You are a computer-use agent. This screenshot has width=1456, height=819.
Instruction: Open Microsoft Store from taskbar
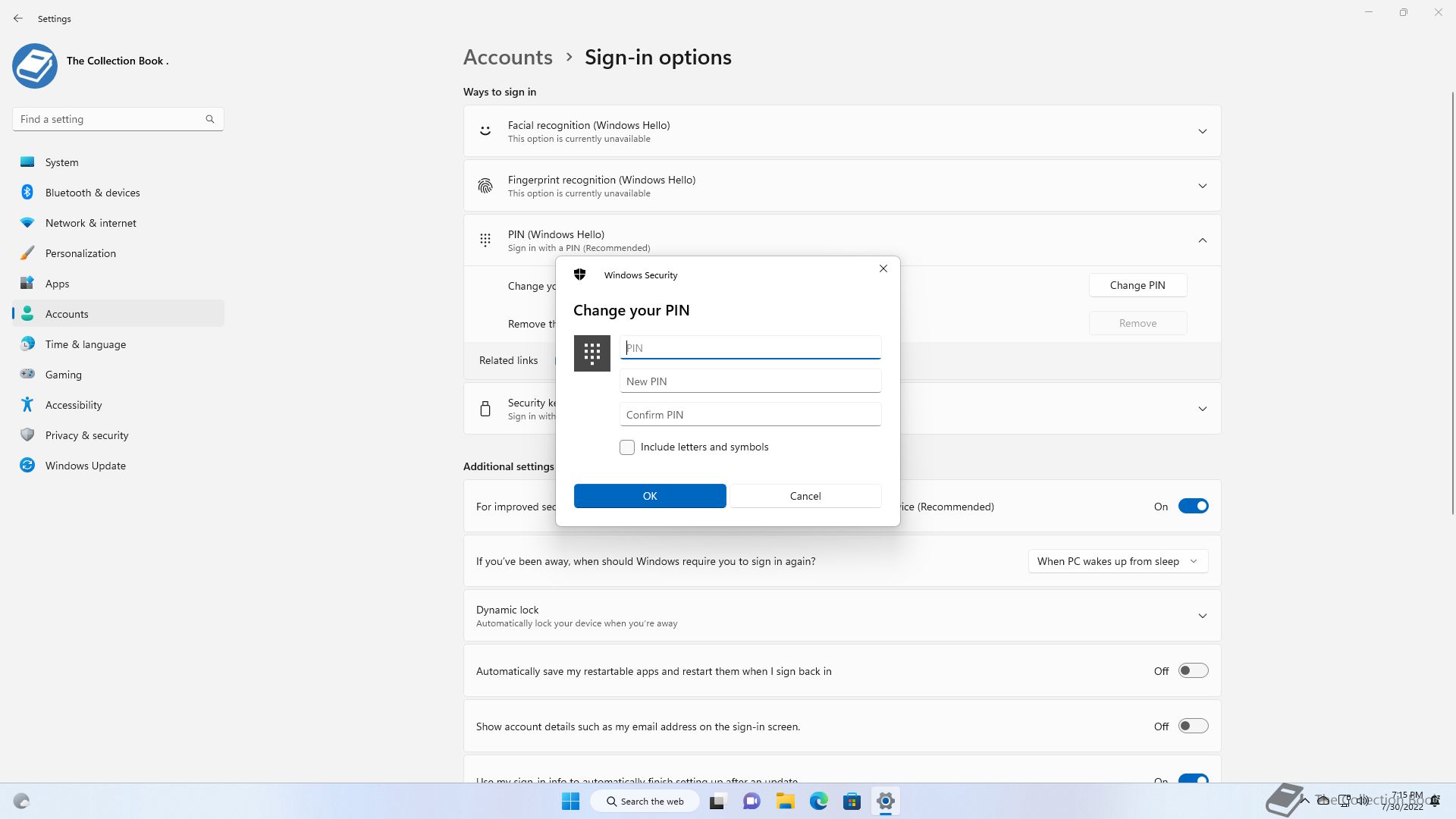tap(852, 801)
